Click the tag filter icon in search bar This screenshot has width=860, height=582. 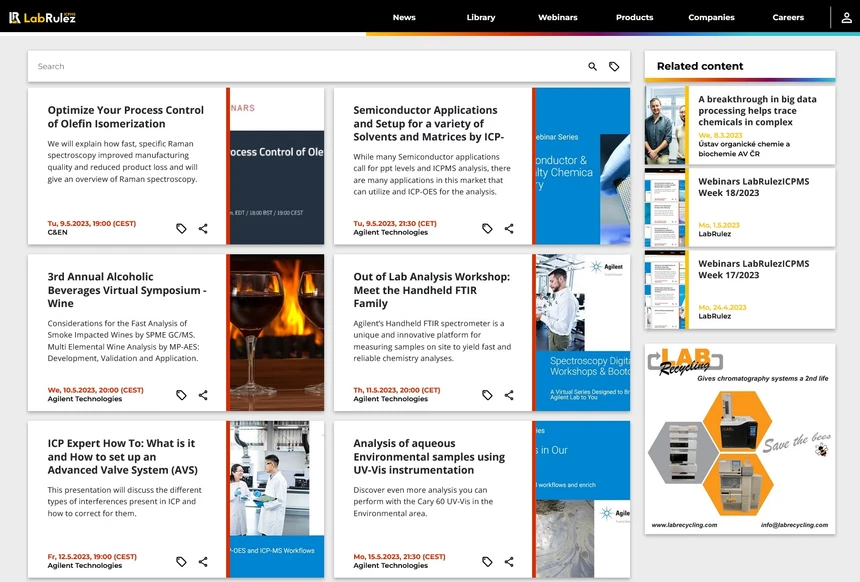tap(614, 66)
